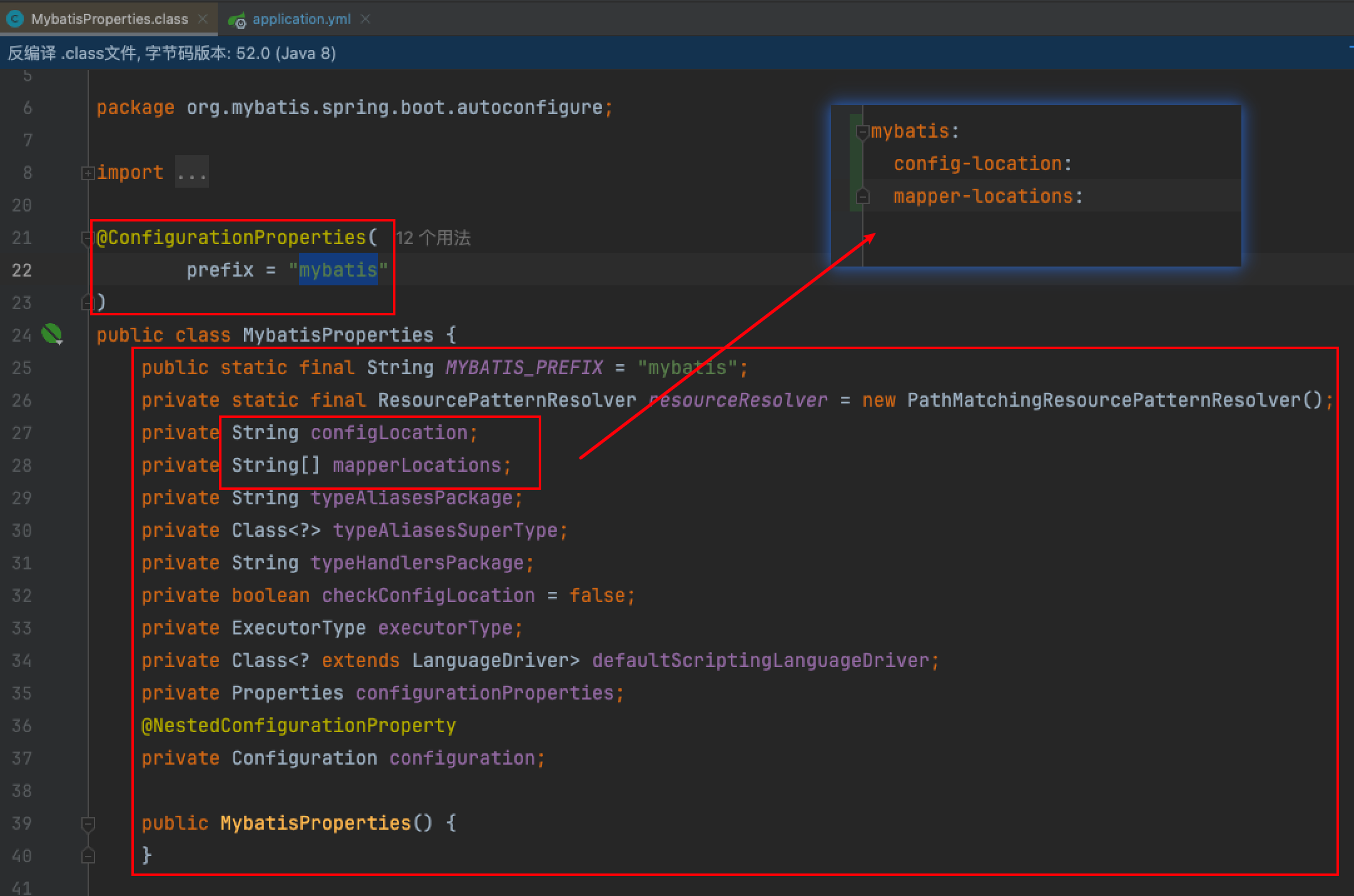Click the package declaration org.mybatis.spring.boot.autoconfigure
This screenshot has width=1354, height=896.
pos(395,107)
